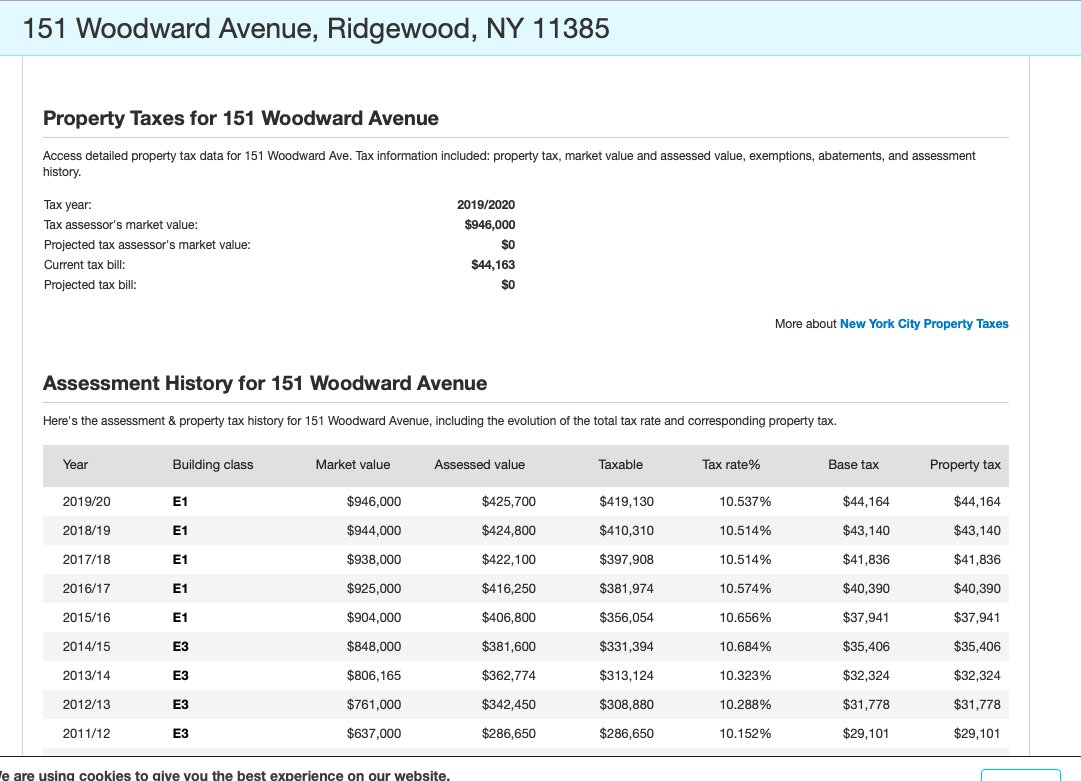Click the Taxable column header

[620, 464]
